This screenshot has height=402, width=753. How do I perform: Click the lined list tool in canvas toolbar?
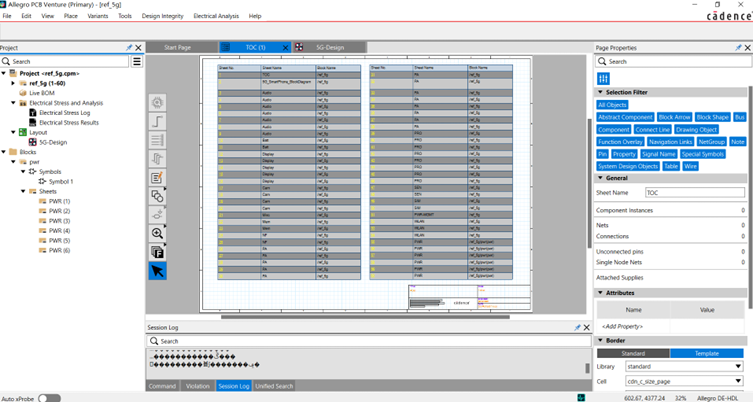[157, 140]
